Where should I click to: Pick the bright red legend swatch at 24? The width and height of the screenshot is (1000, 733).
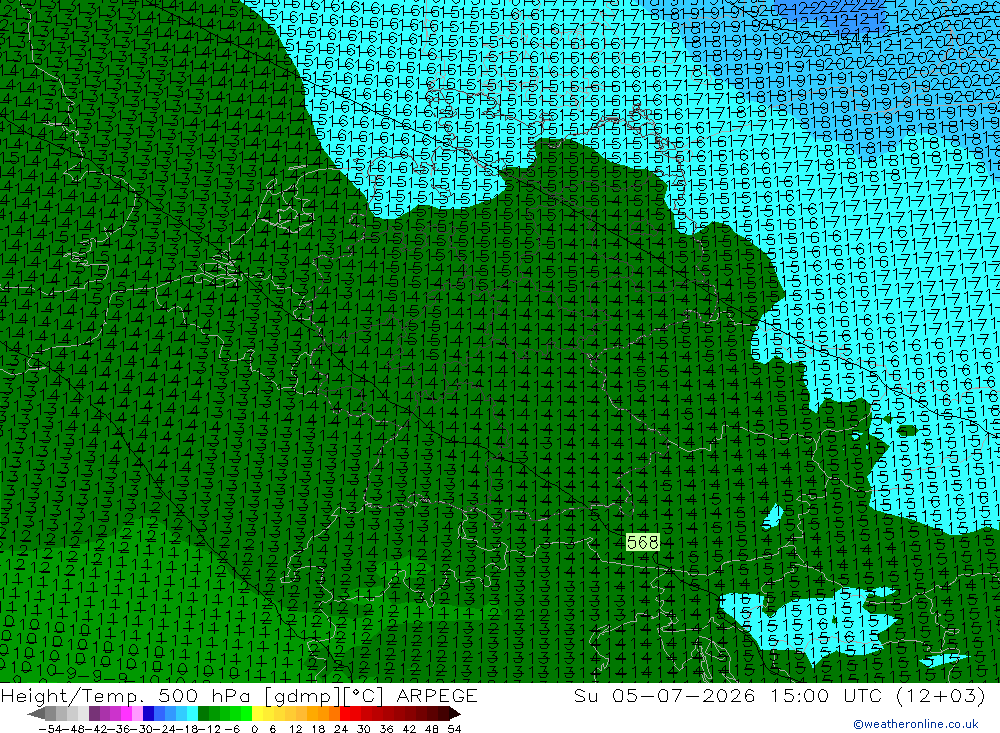[x=345, y=714]
